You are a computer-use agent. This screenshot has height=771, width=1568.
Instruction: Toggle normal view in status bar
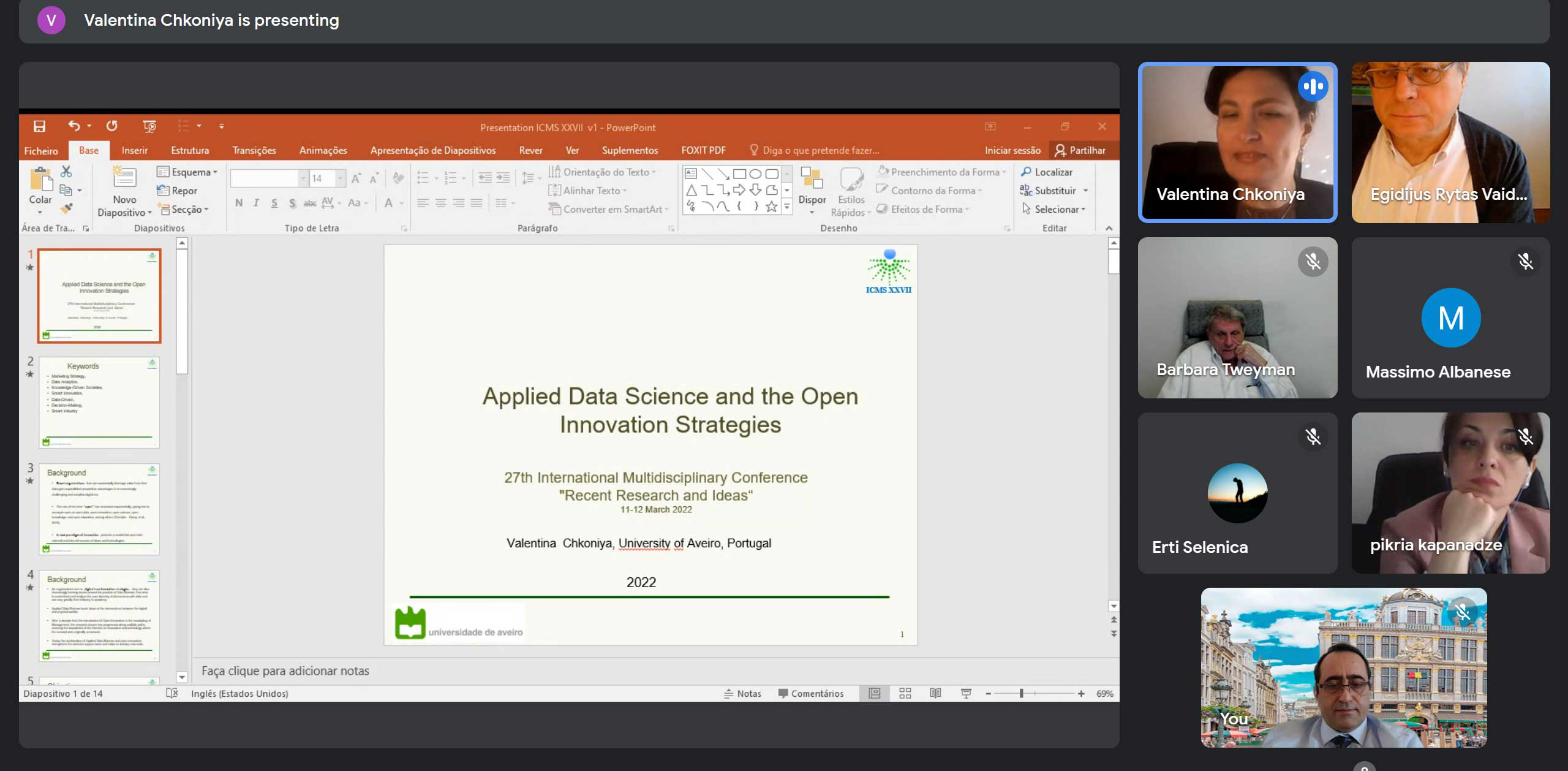[x=874, y=693]
